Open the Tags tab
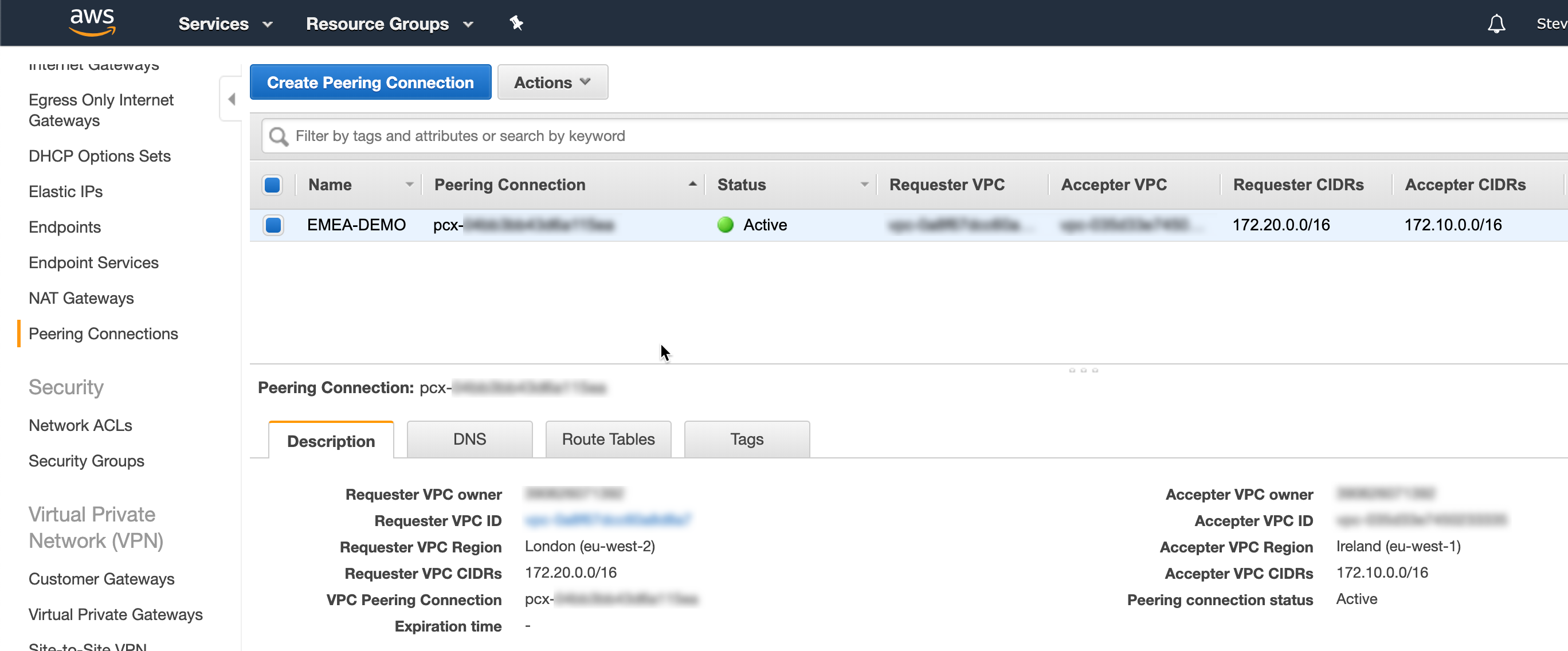 (x=746, y=438)
